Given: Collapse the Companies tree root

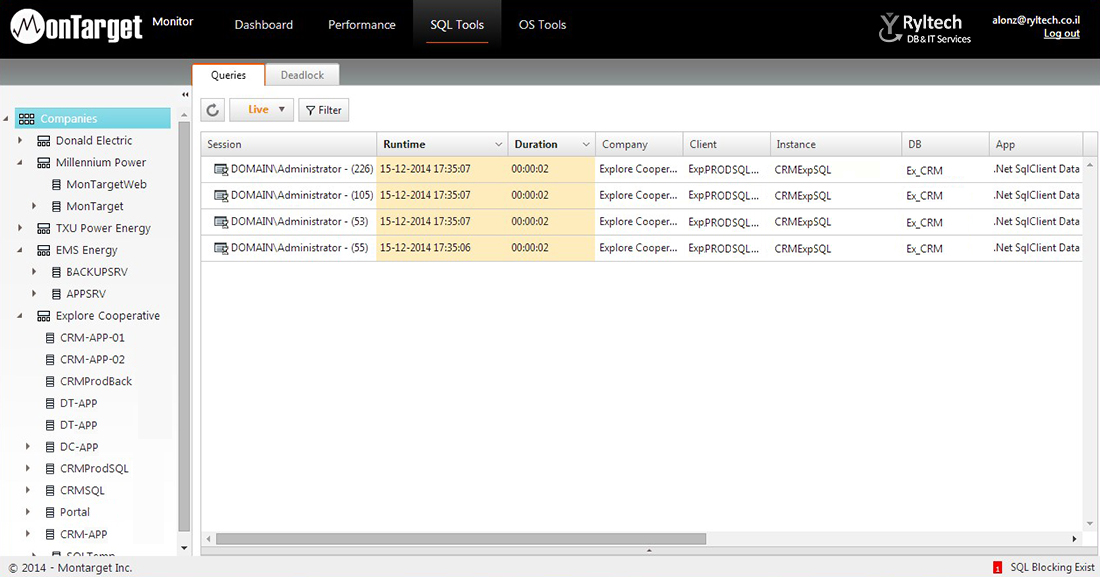Looking at the screenshot, I should 6,119.
